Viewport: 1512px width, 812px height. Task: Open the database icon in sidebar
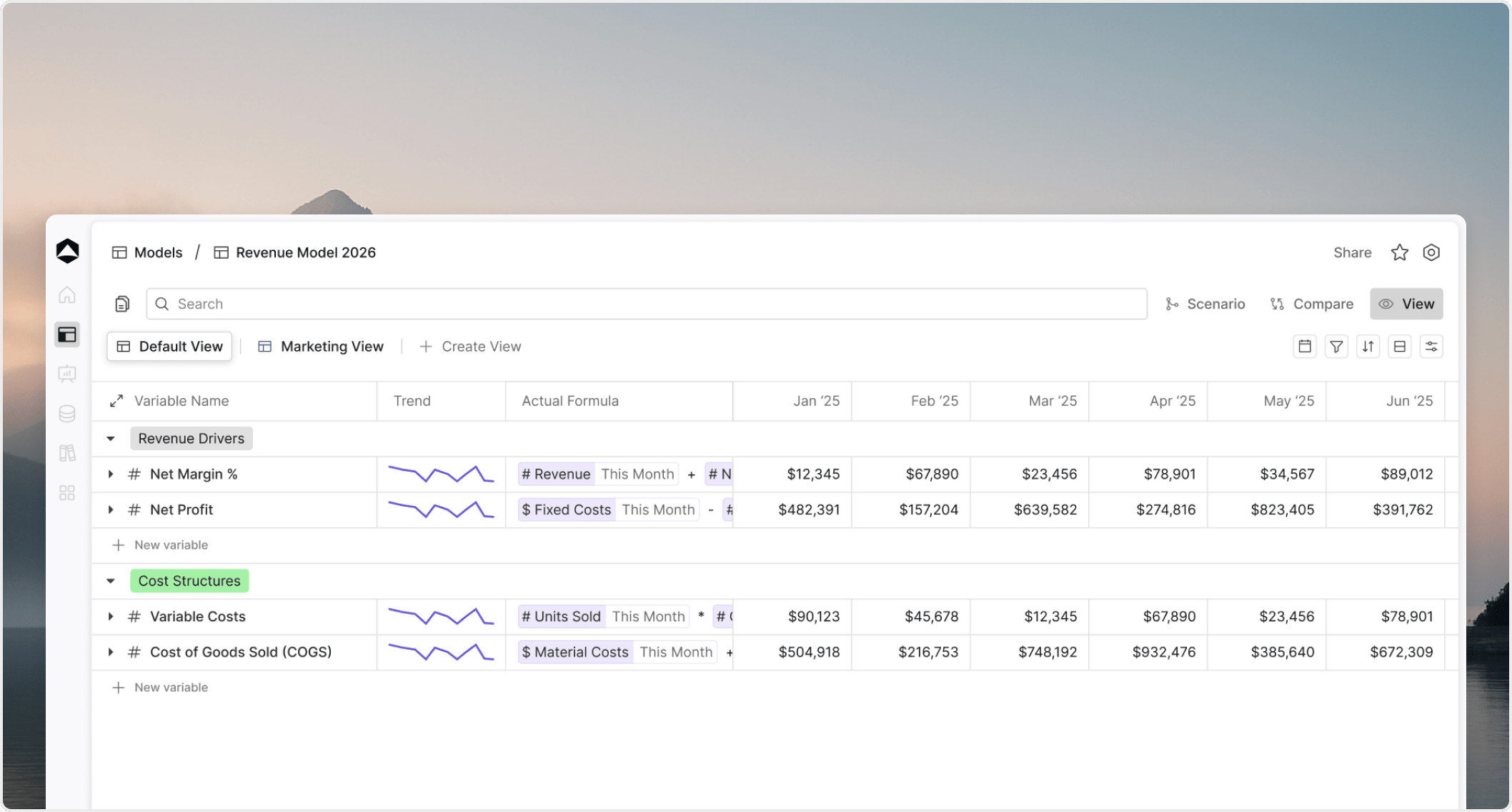click(x=67, y=414)
